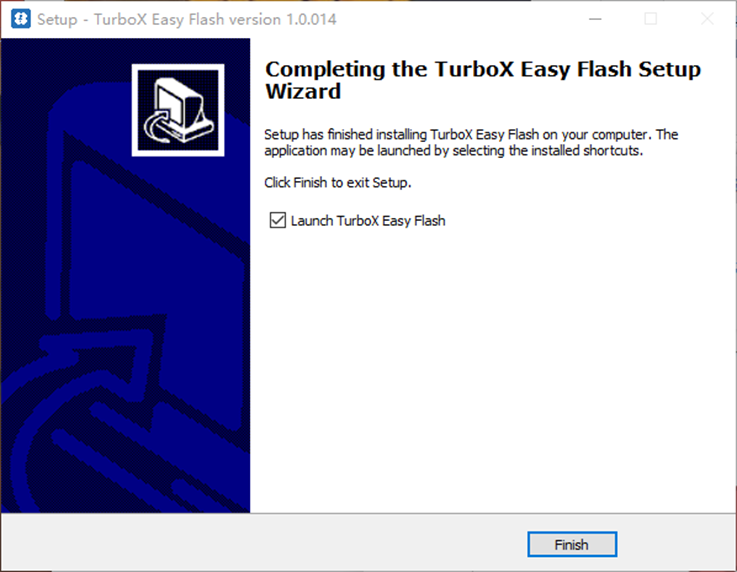Click the word "Wizard" in the heading

(303, 91)
